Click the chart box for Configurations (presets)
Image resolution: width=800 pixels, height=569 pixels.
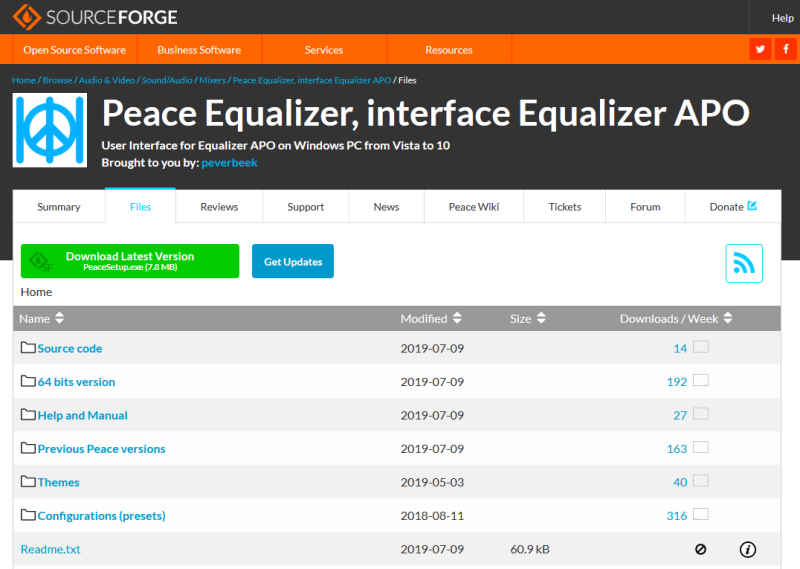[x=701, y=514]
